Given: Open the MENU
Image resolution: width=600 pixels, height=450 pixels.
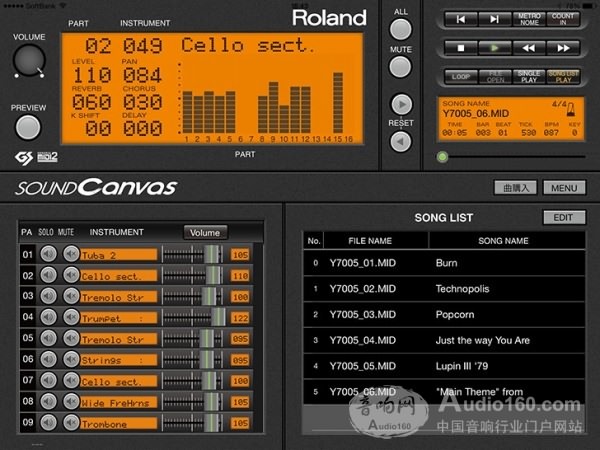Looking at the screenshot, I should click(x=564, y=188).
